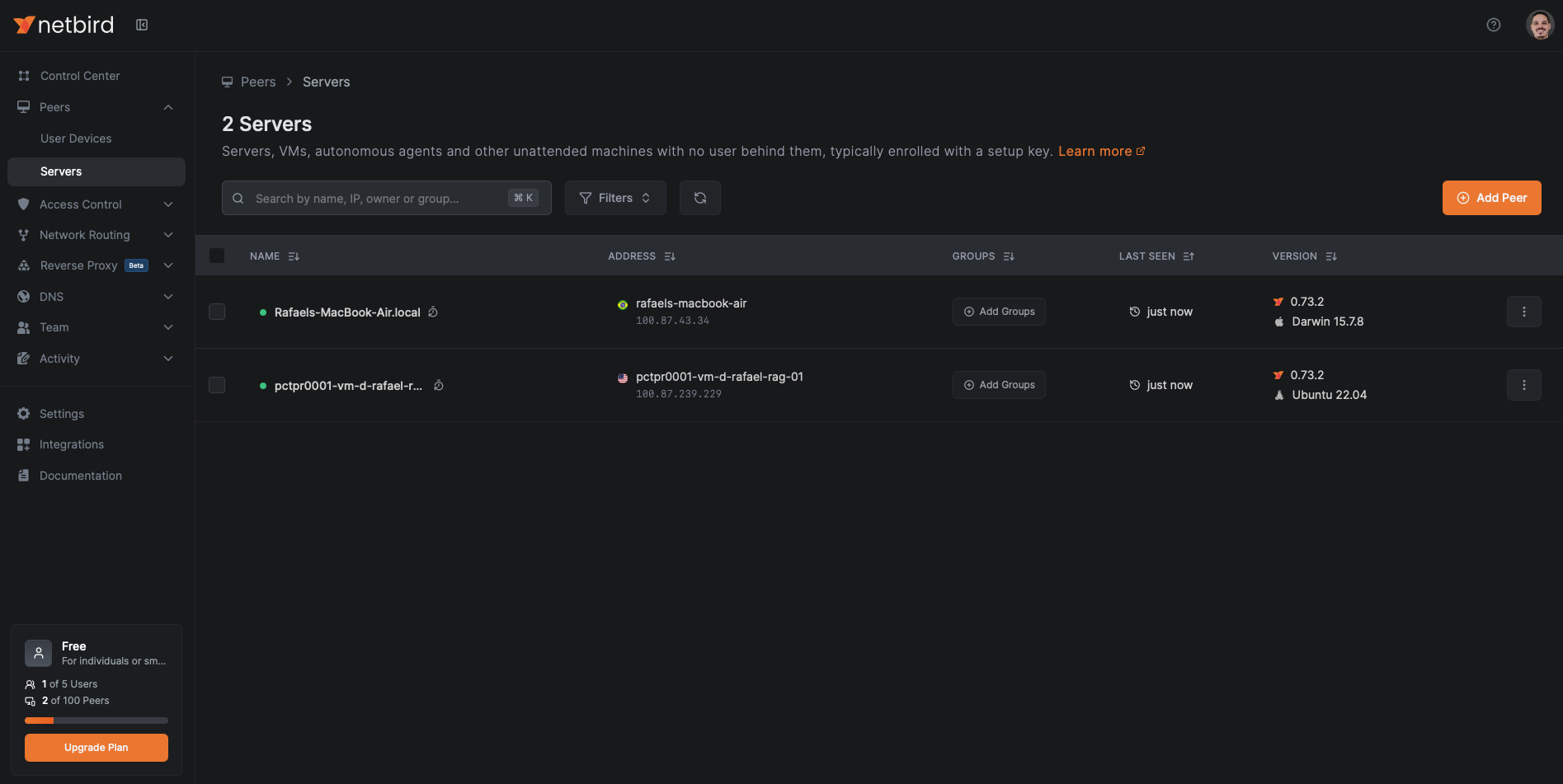The width and height of the screenshot is (1563, 784).
Task: Add groups to the pctpr0001-vm-d-rafael-rag-01 row
Action: click(x=999, y=385)
